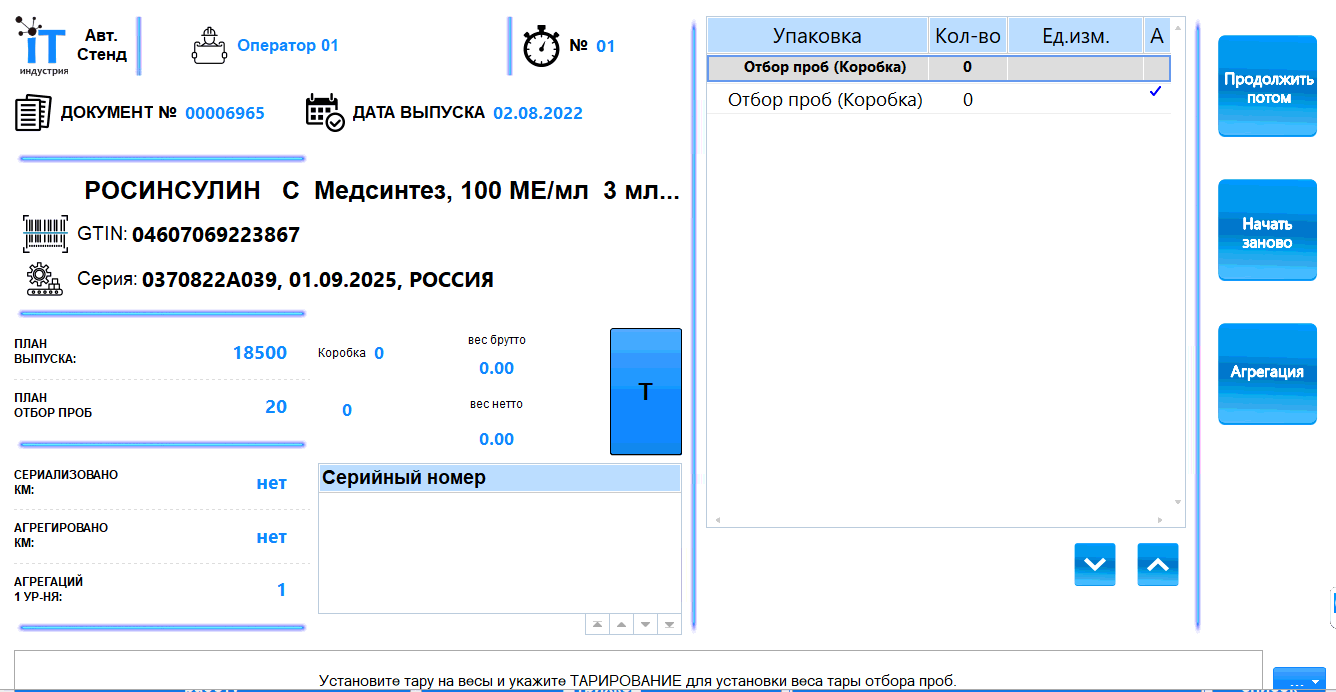
Task: Go to next serial number arrow
Action: (645, 624)
